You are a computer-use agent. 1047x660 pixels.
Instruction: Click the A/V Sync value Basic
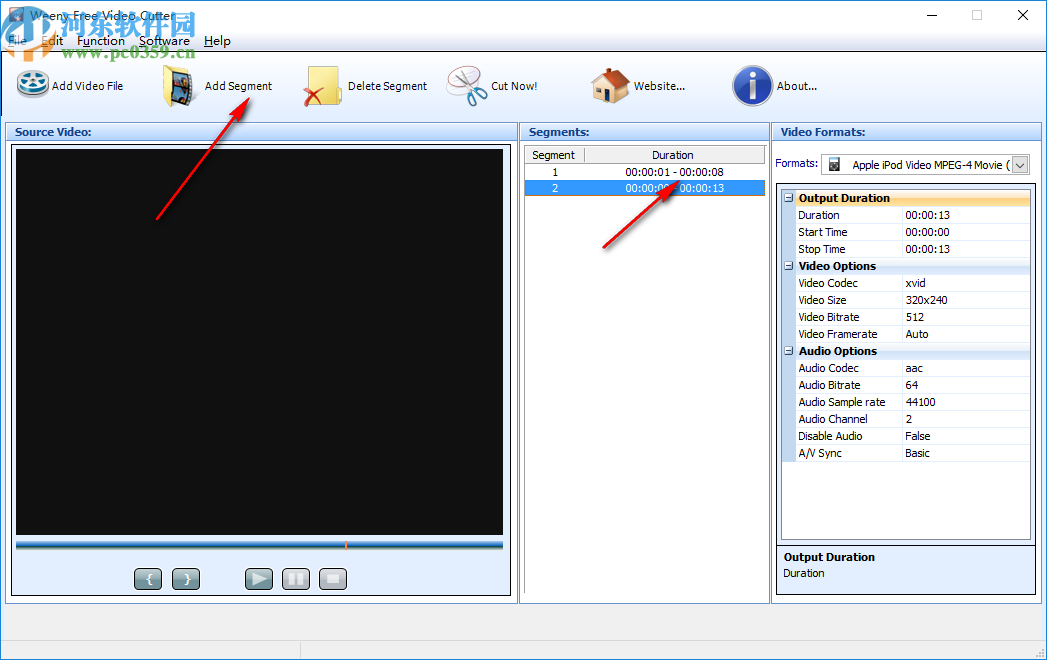(917, 453)
